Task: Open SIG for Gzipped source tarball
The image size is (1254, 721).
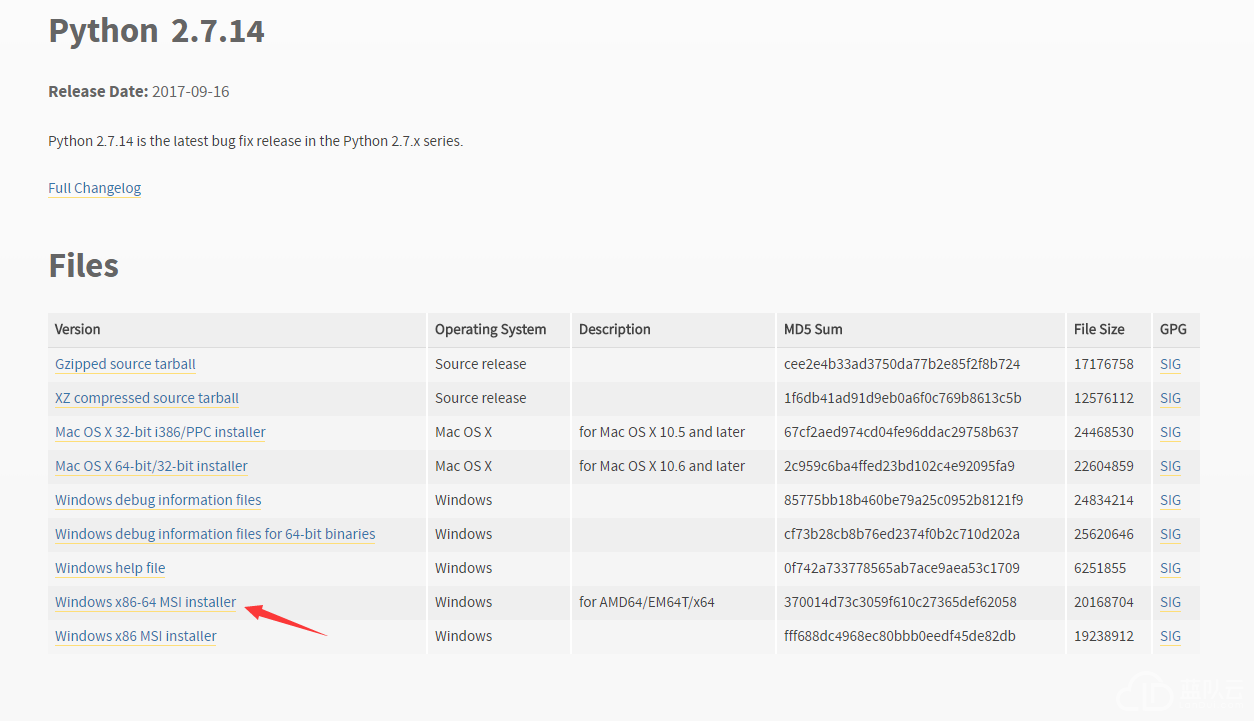Action: click(1170, 364)
